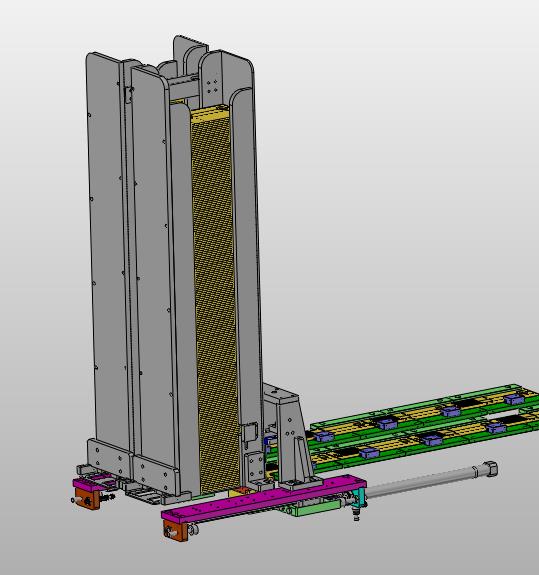Viewport: 539px width, 575px height.
Task: Select the orange block at the magenta rail's front end
Action: point(176,531)
